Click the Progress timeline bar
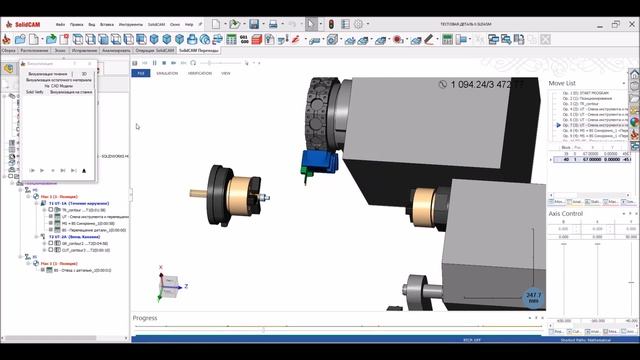 click(338, 327)
